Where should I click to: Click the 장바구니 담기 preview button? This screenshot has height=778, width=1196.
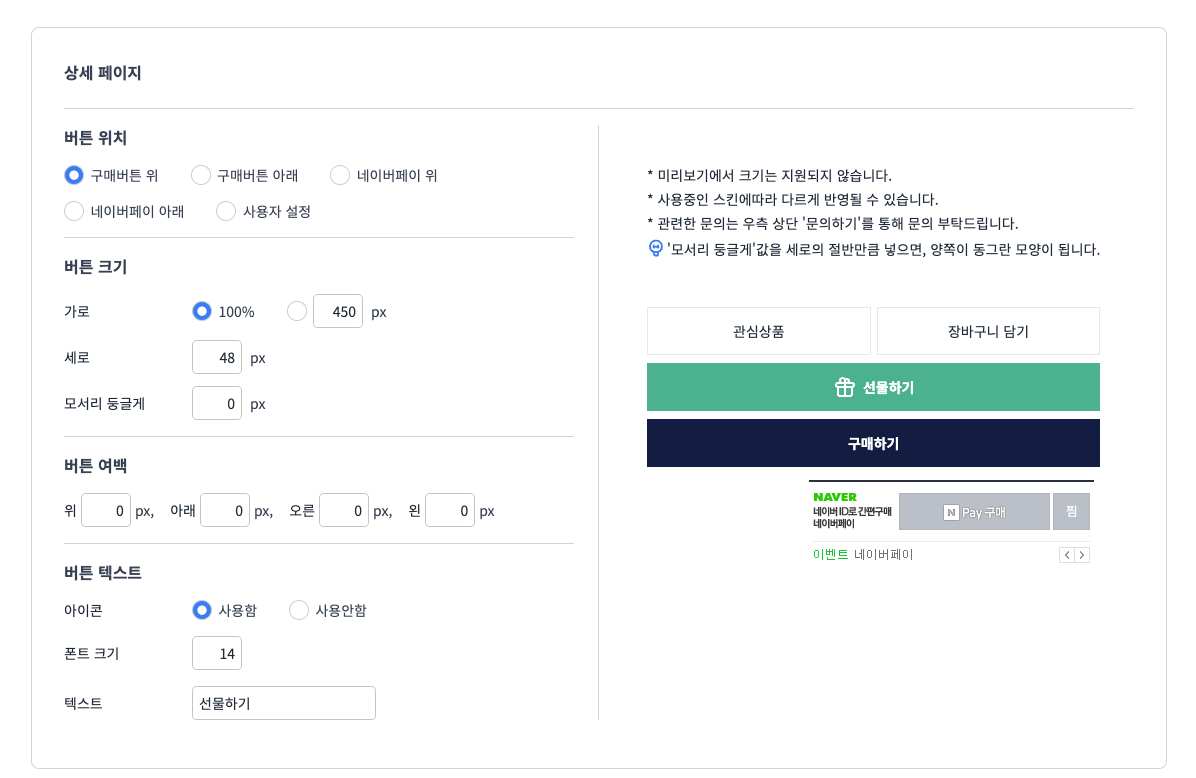(988, 331)
